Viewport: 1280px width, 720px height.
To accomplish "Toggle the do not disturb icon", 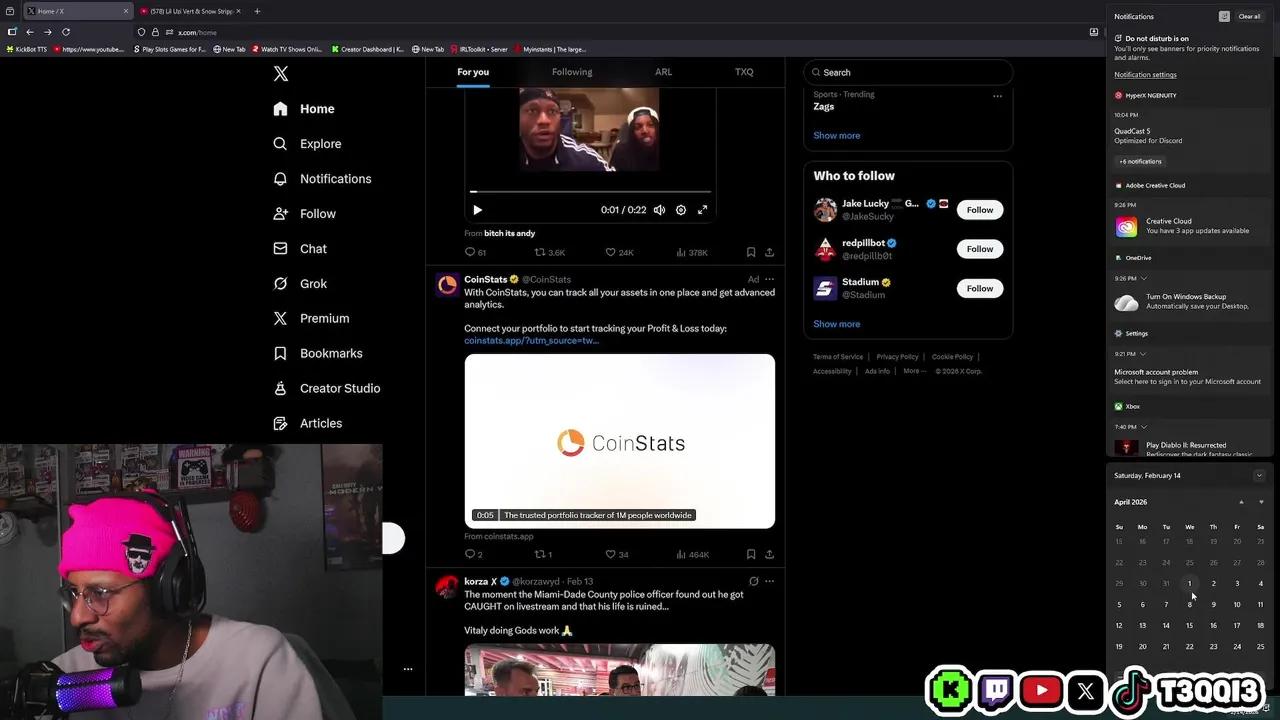I will 1224,17.
